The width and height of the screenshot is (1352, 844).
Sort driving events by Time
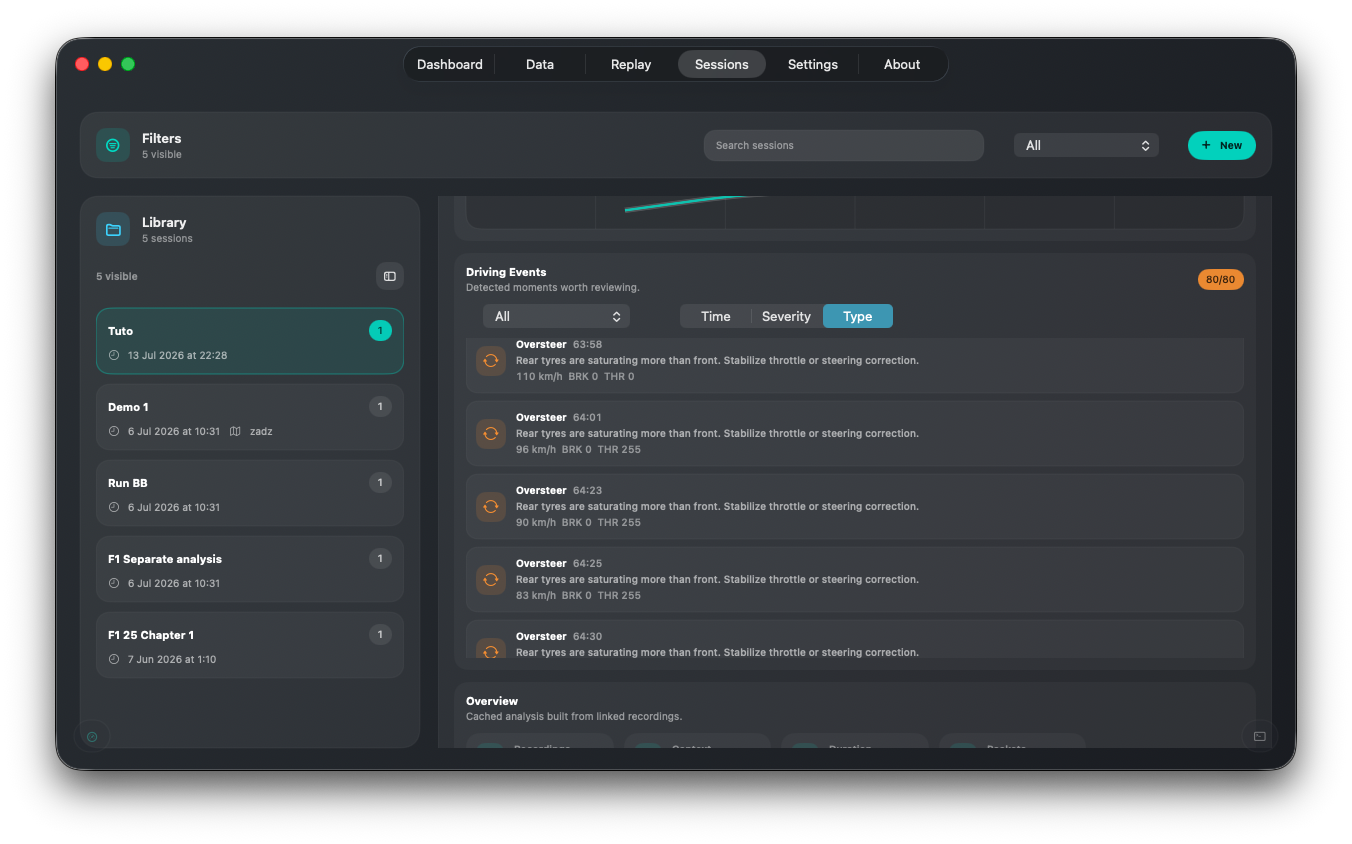click(x=716, y=316)
